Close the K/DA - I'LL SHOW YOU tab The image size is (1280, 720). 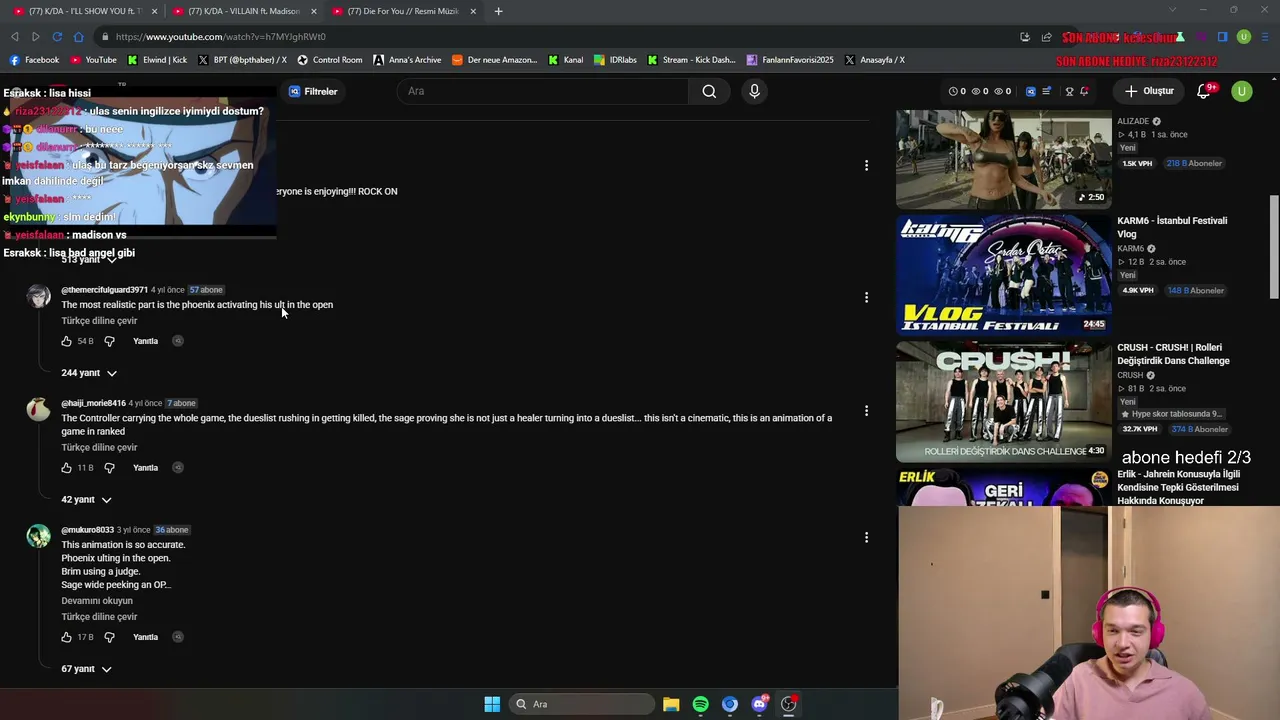tap(154, 11)
